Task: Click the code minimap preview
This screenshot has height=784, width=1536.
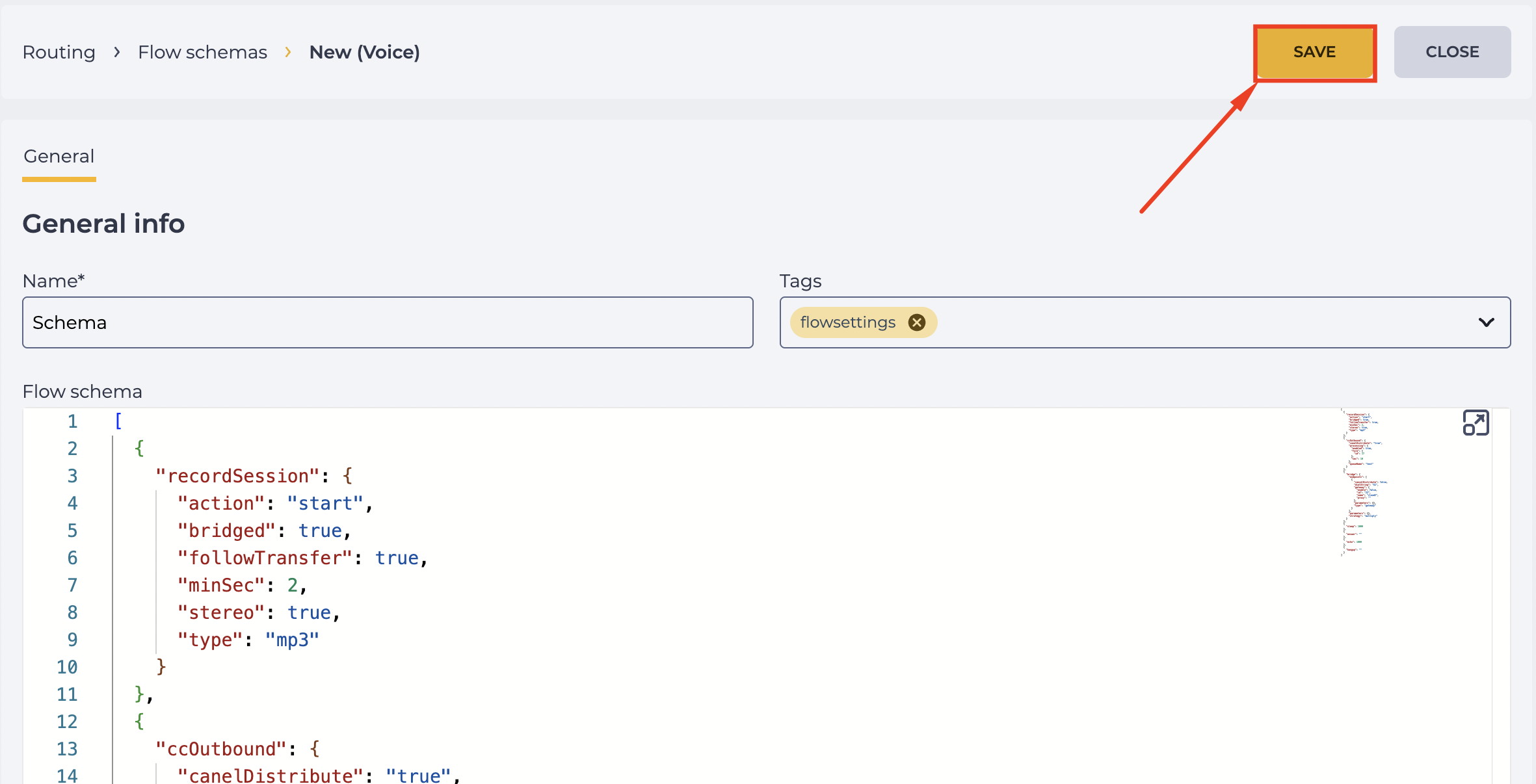Action: 1364,482
